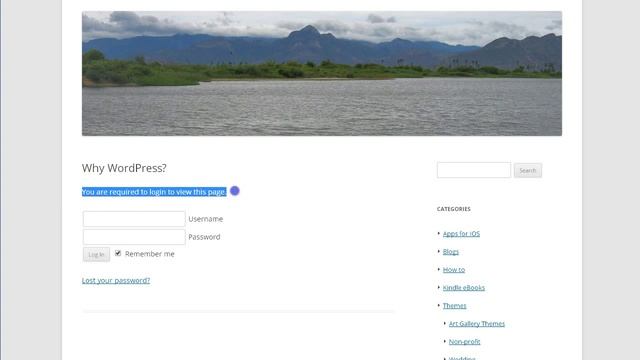Toggle the Remember me checkbox
The width and height of the screenshot is (640, 360).
pos(118,253)
